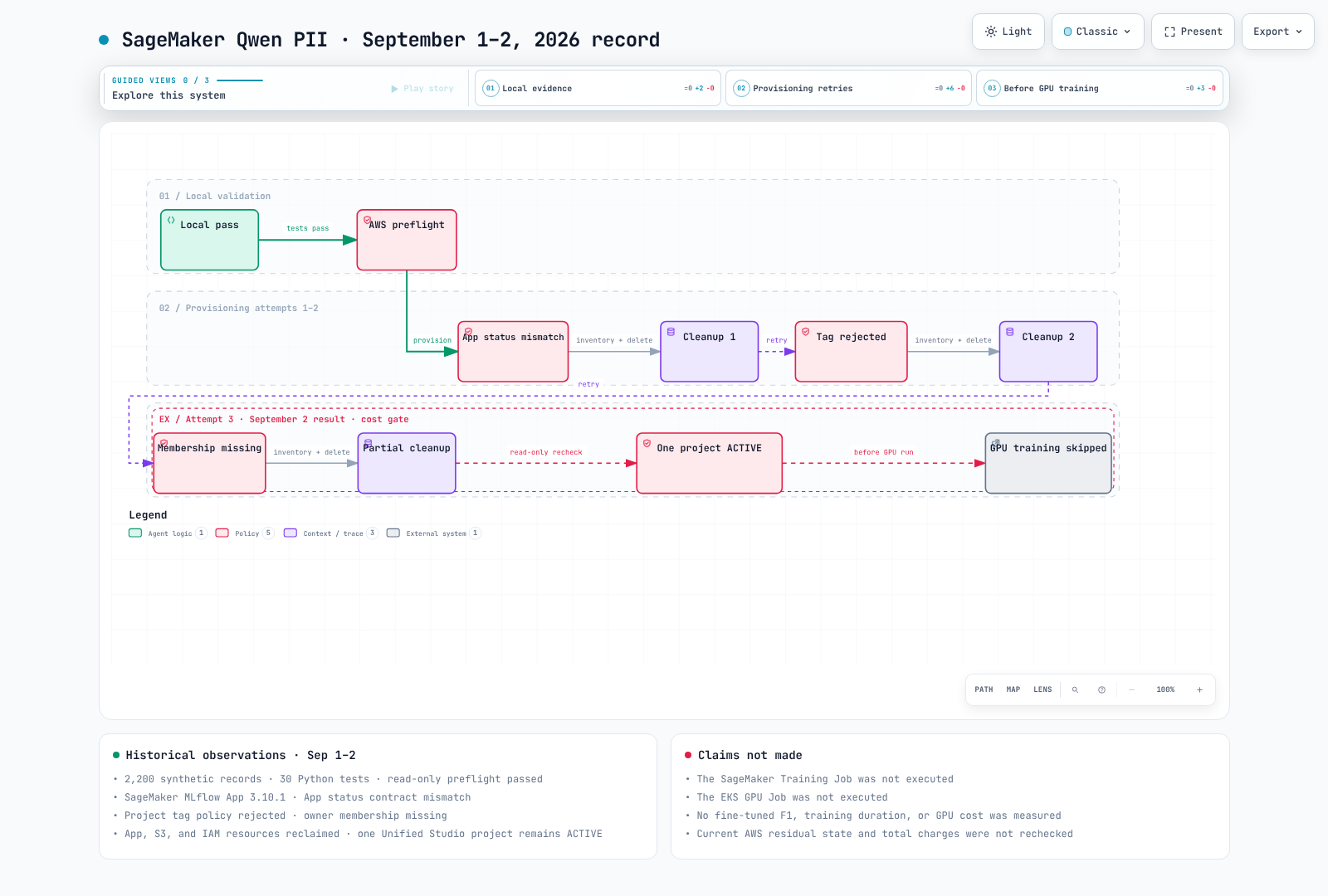The height and width of the screenshot is (896, 1328).
Task: Click the Cleanup 2 node database icon
Action: click(x=1010, y=332)
